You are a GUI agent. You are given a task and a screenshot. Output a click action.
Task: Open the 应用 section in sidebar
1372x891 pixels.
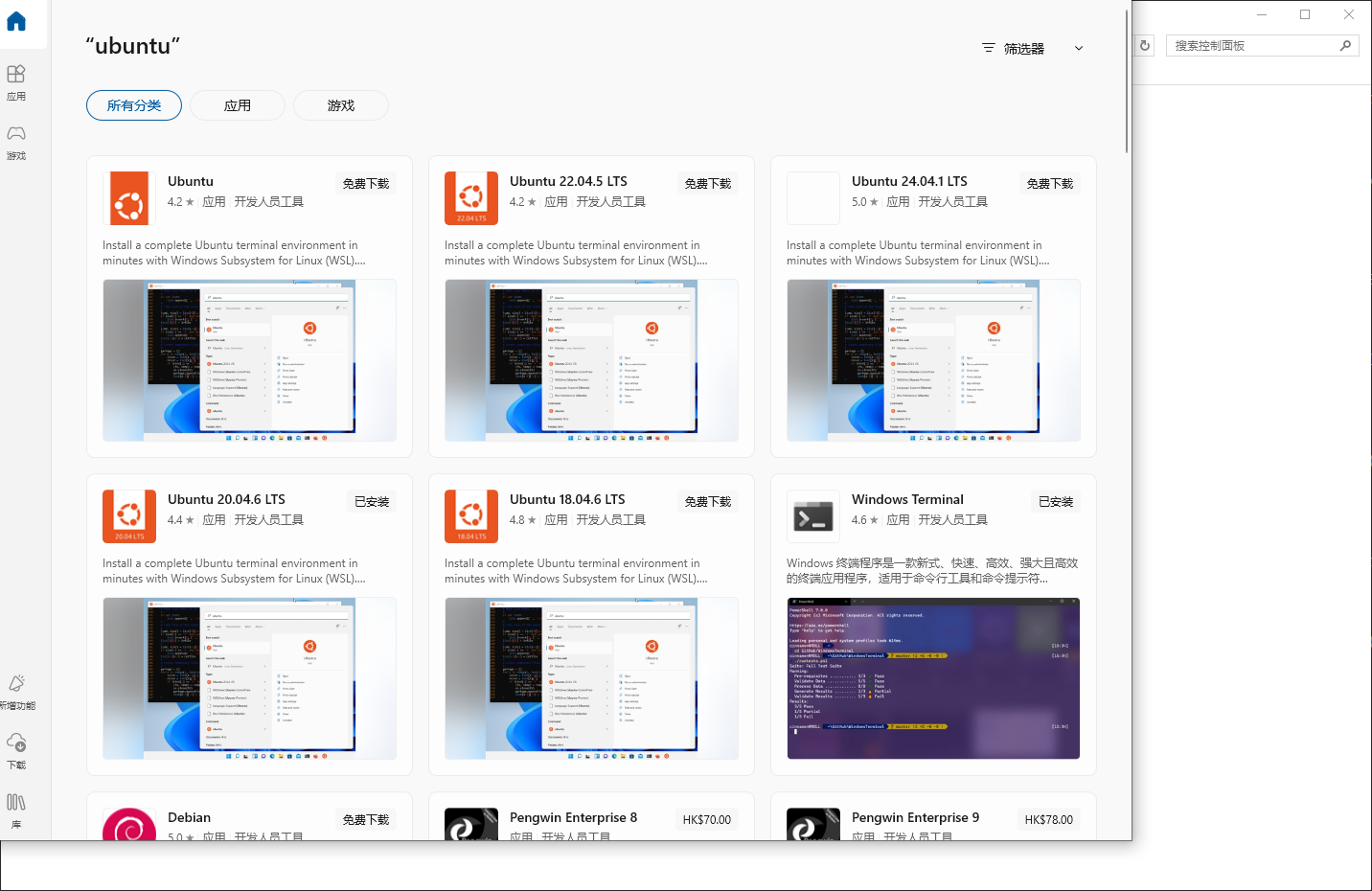[x=16, y=82]
